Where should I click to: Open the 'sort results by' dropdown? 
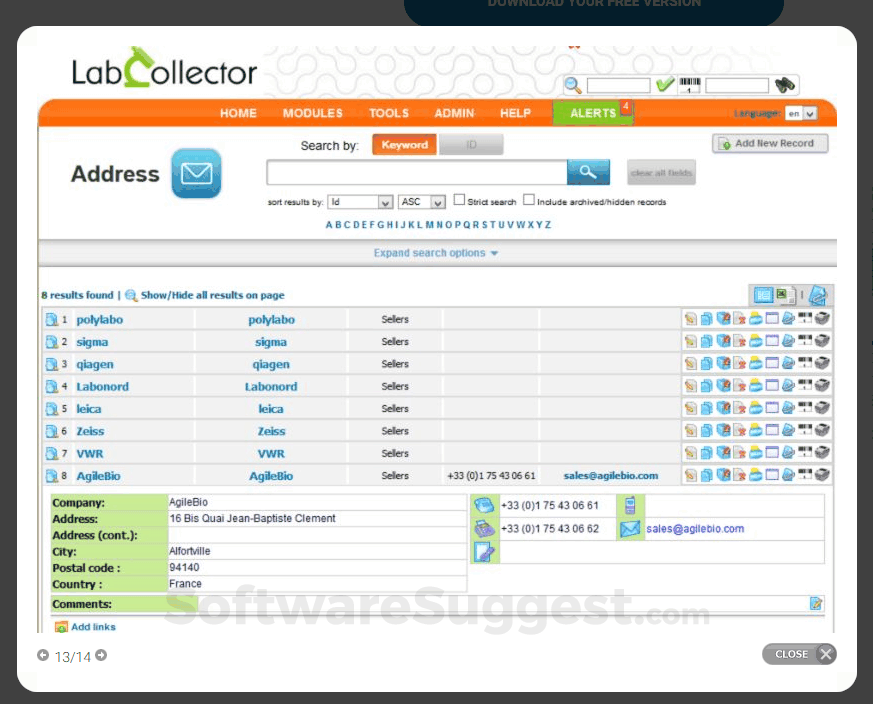(360, 200)
